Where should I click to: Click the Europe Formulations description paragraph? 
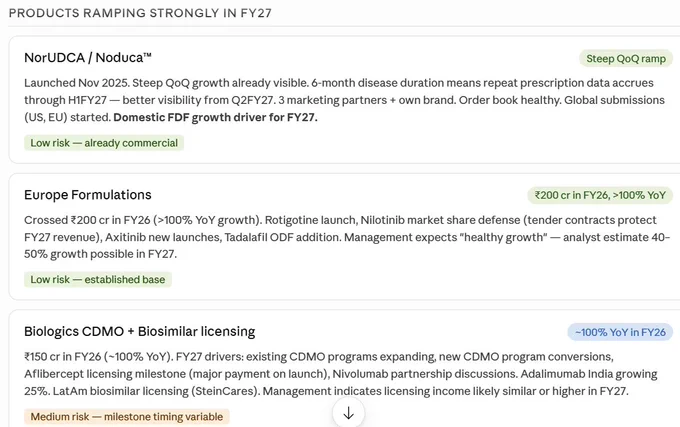pyautogui.click(x=347, y=237)
